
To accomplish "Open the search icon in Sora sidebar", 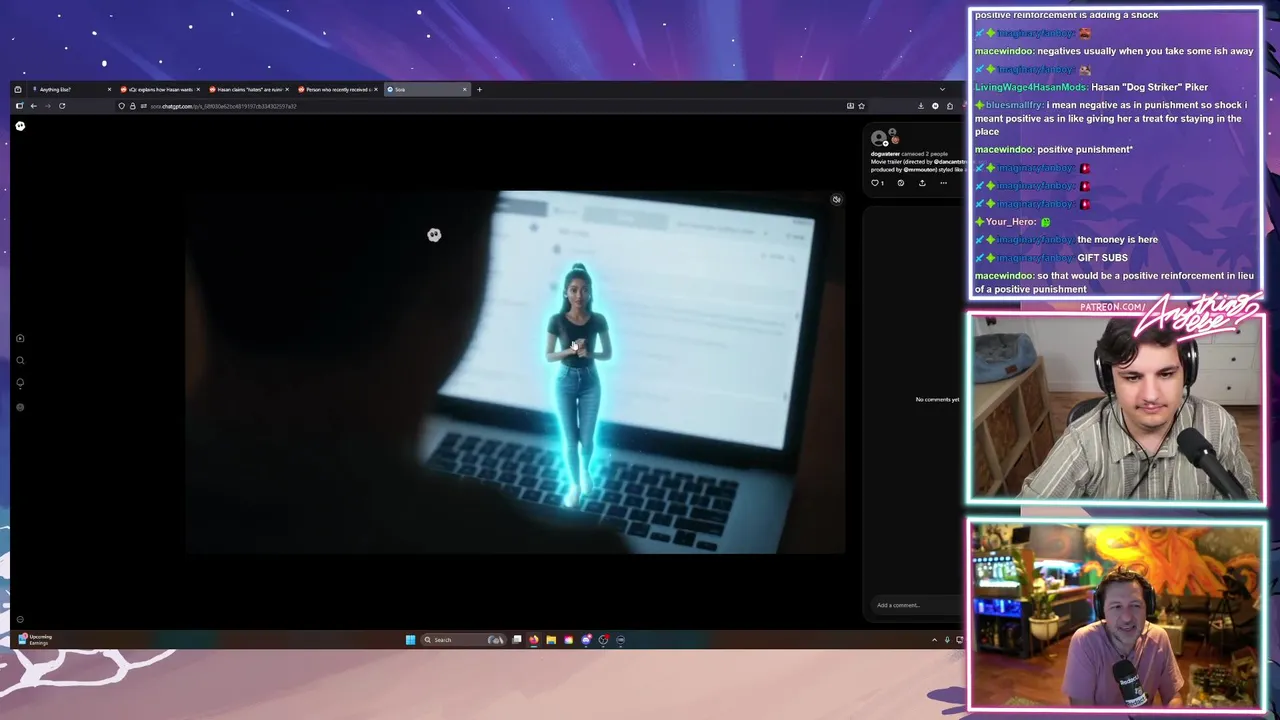I will coord(20,360).
